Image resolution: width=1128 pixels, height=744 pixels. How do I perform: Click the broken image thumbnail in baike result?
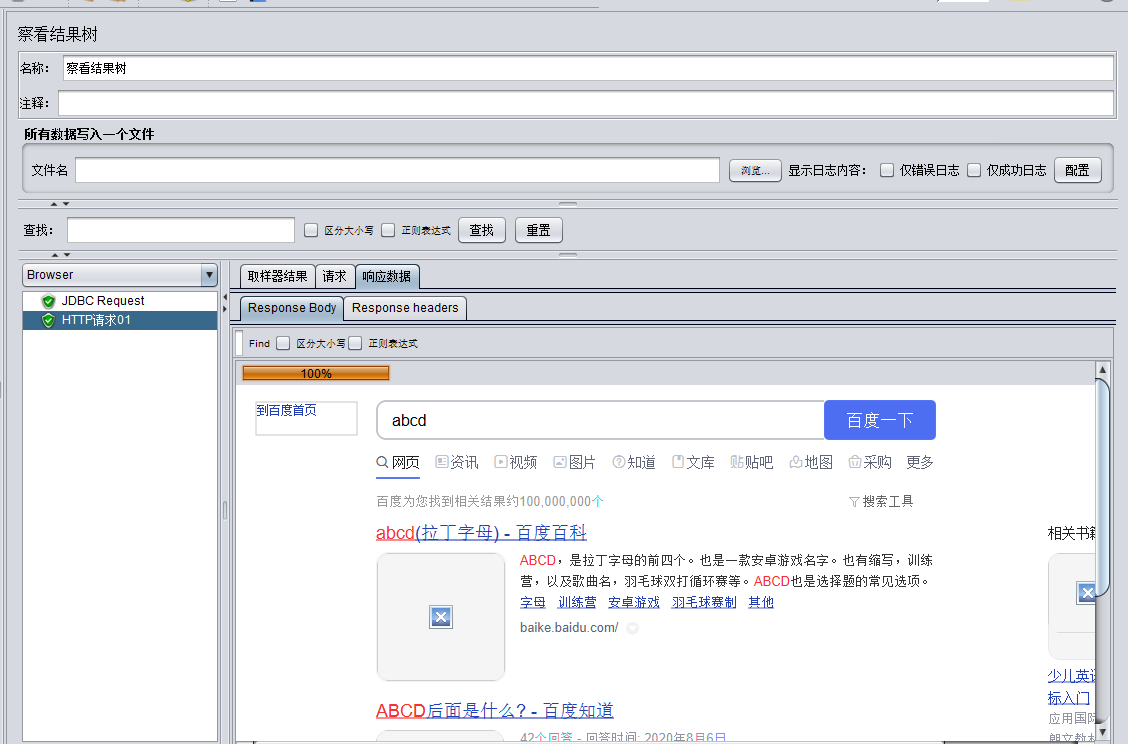tap(441, 617)
